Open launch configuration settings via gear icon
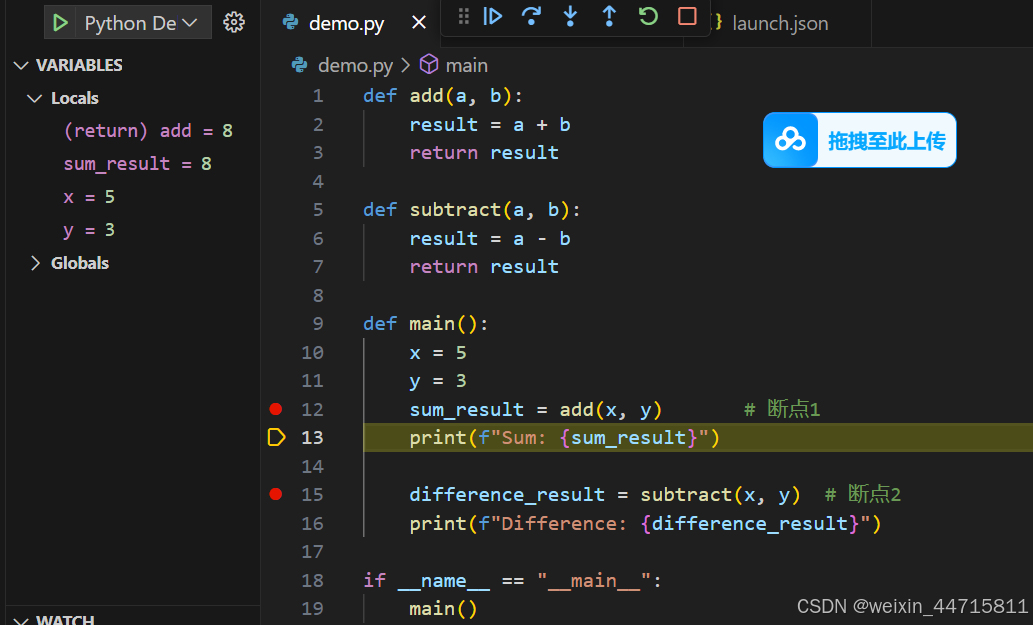 click(233, 21)
